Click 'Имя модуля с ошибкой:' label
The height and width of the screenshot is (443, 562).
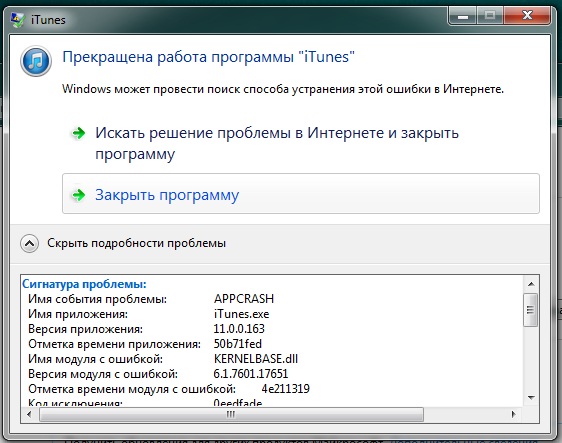pos(95,359)
